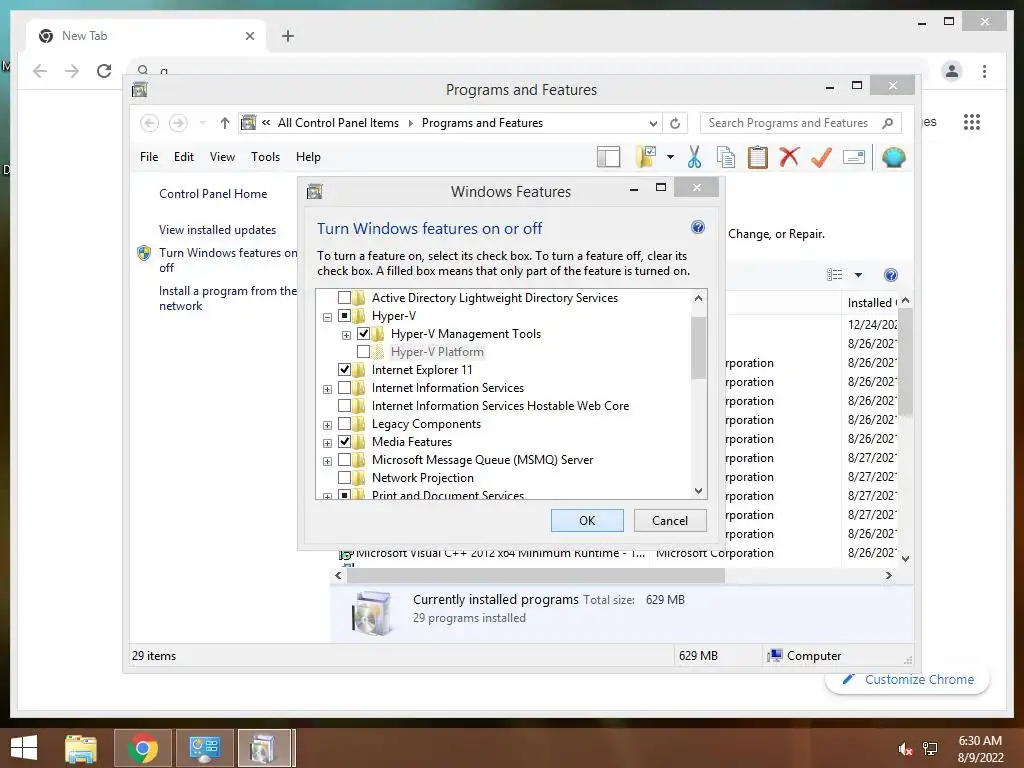The height and width of the screenshot is (768, 1024).
Task: Open the address bar history dropdown
Action: (652, 123)
